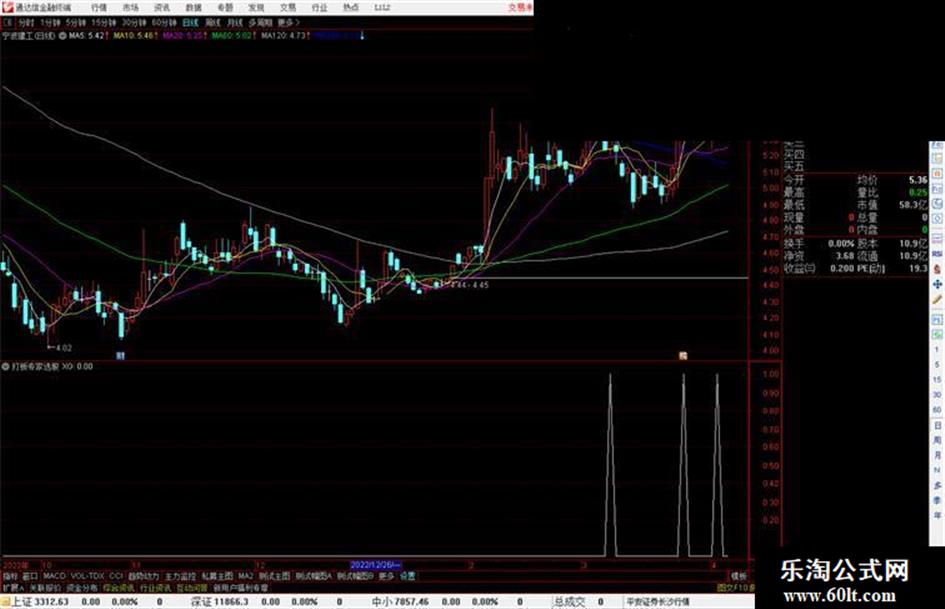The width and height of the screenshot is (945, 609).
Task: Click the F1 icon in right sidebar
Action: pos(937,321)
